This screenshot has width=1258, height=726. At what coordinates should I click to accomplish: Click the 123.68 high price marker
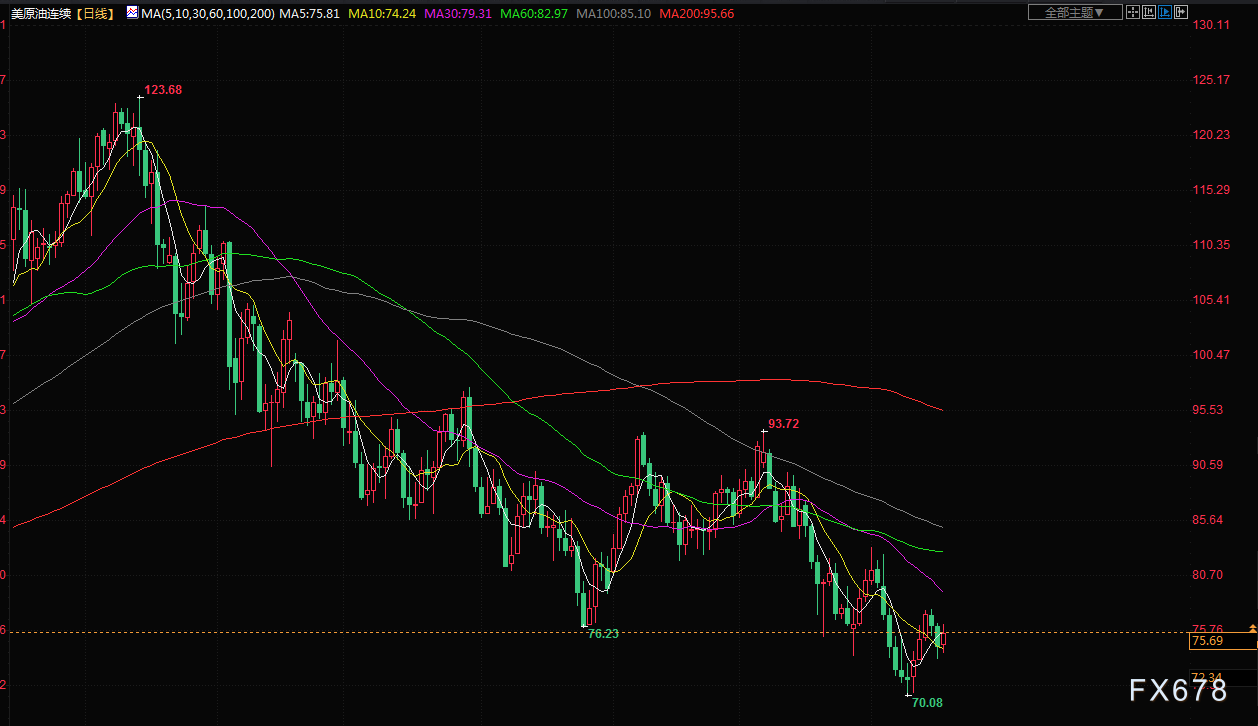pos(163,90)
